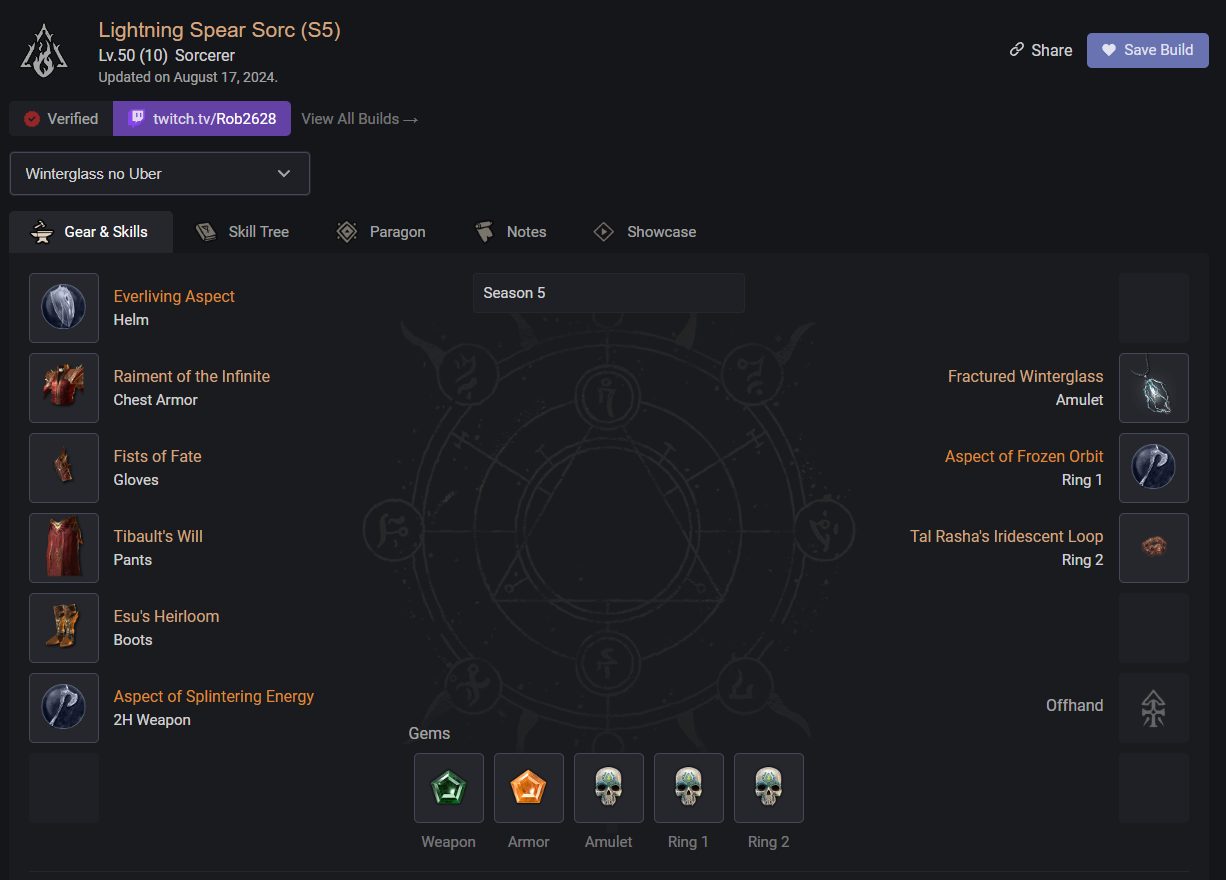Click the Season 5 field
Image resolution: width=1226 pixels, height=880 pixels.
click(x=609, y=293)
